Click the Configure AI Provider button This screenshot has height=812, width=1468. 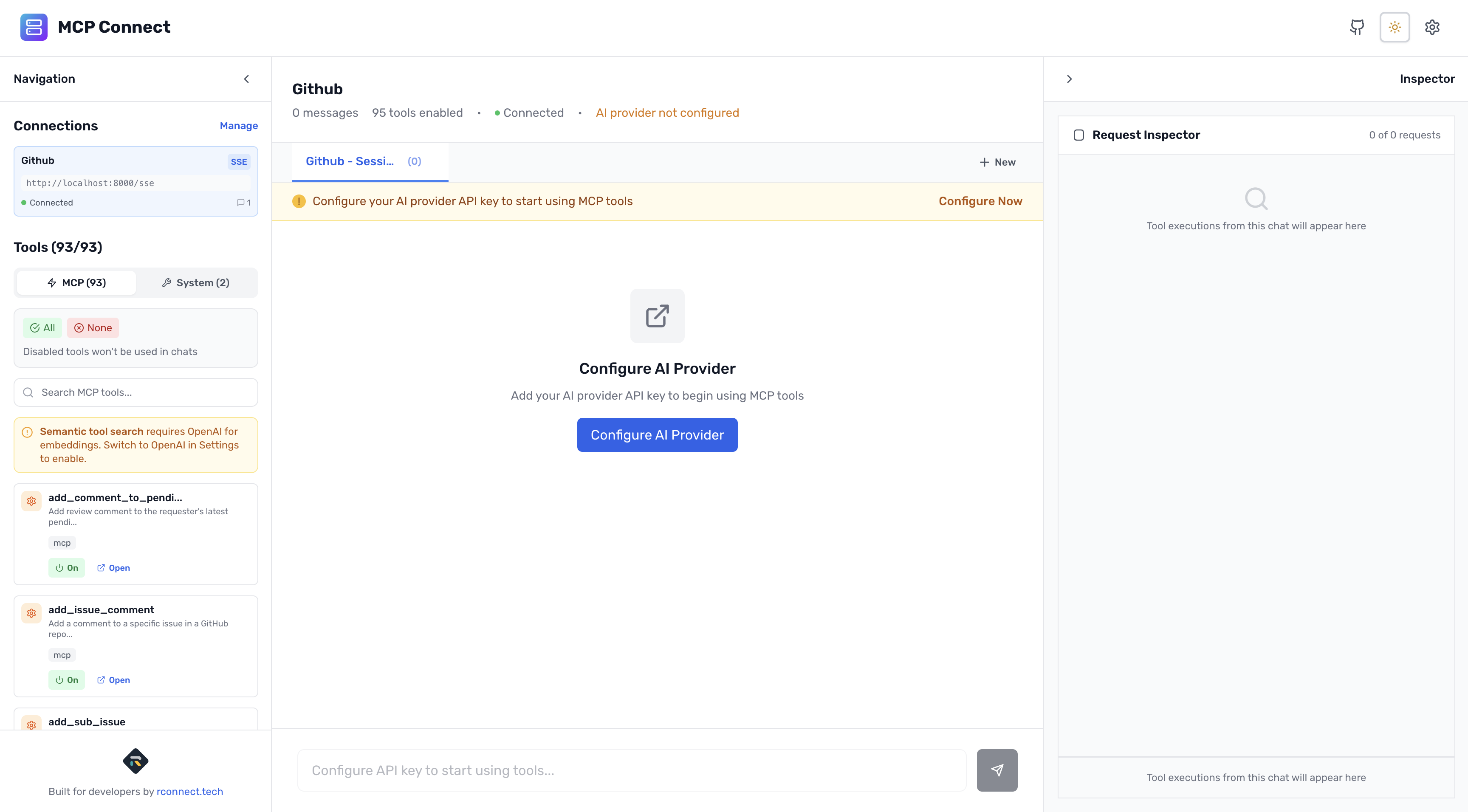point(657,435)
